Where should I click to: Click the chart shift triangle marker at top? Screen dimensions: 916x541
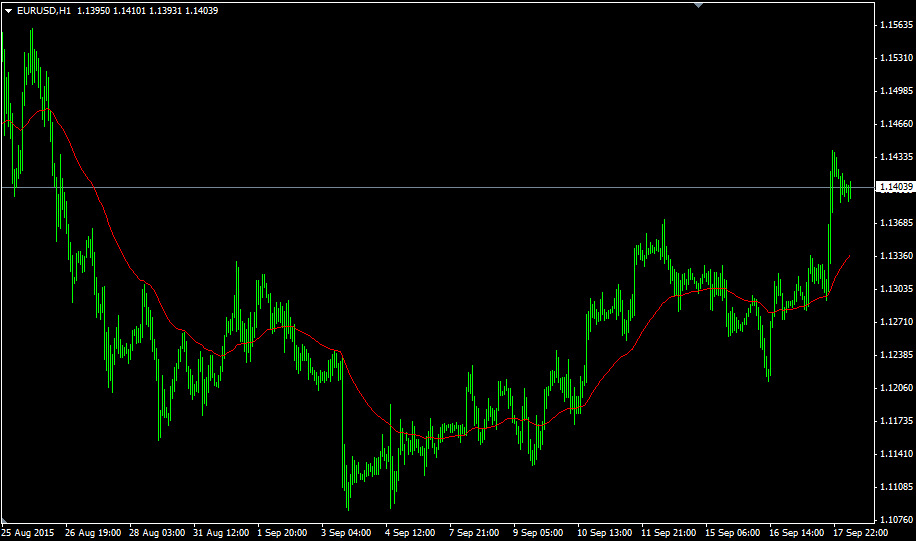(x=698, y=5)
